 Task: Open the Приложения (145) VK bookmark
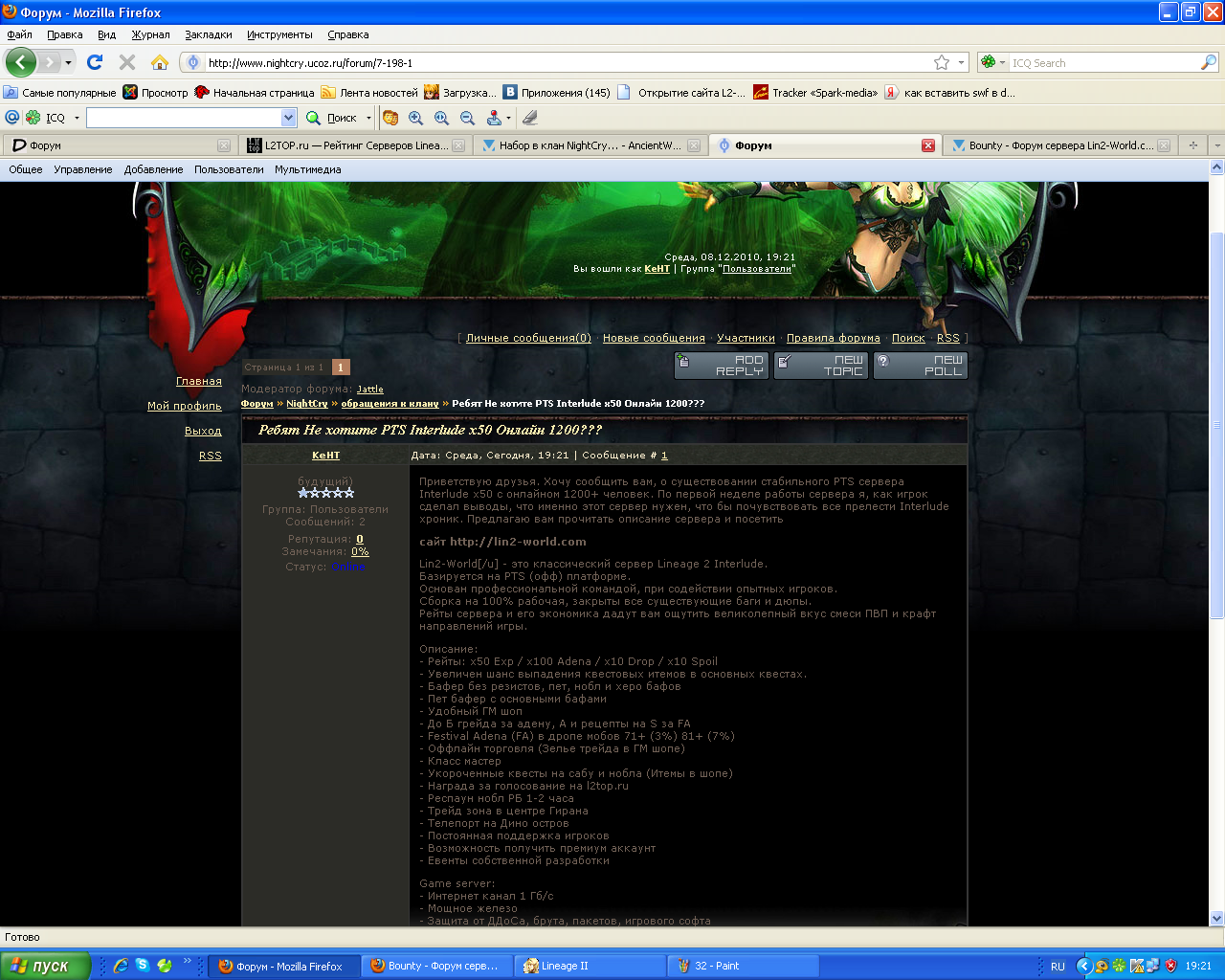point(557,93)
